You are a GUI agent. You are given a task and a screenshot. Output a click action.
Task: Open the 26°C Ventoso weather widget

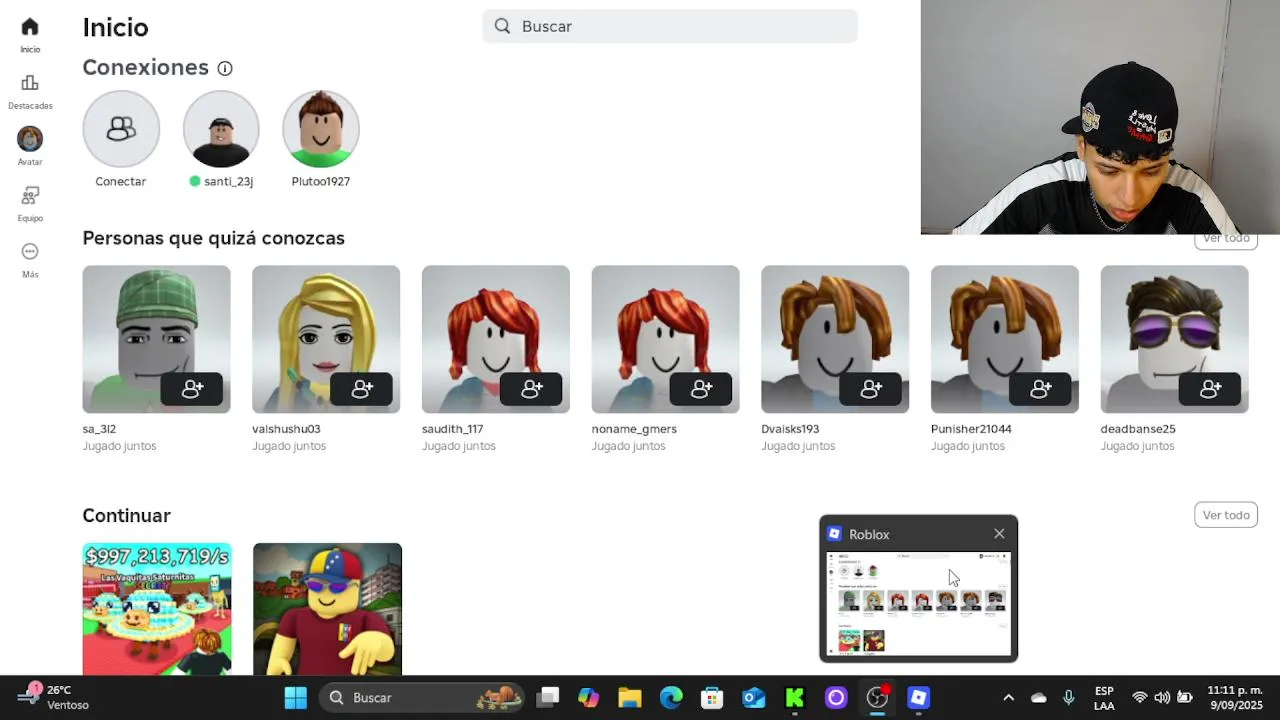tap(54, 697)
